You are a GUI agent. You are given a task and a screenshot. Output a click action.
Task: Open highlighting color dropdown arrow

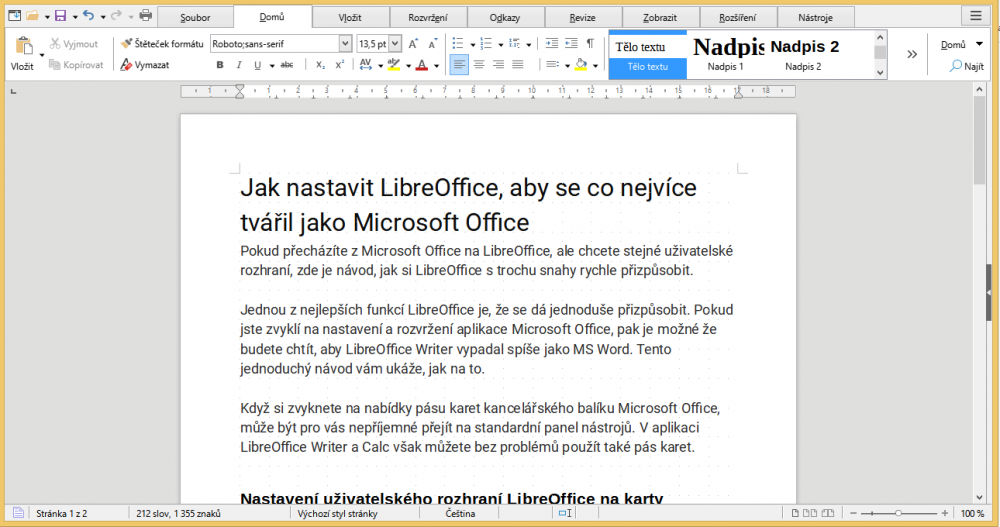(x=408, y=65)
